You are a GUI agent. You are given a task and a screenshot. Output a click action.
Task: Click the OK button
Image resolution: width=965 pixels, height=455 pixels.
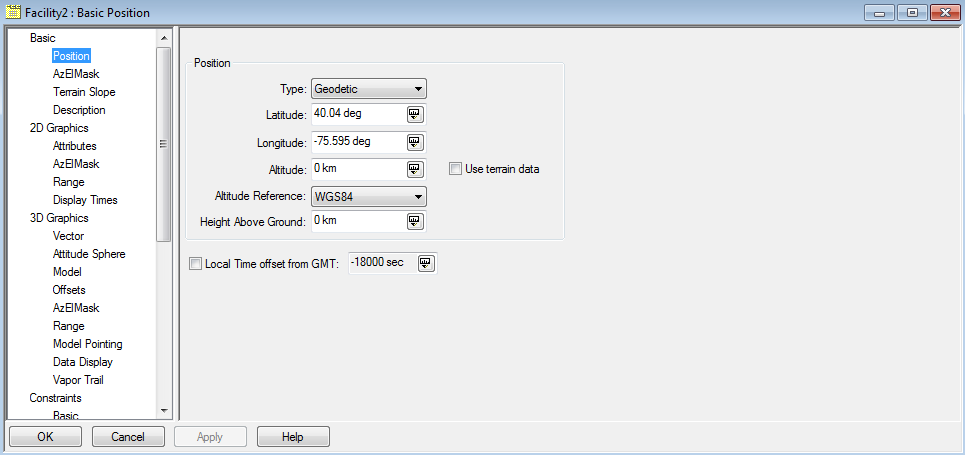click(x=46, y=437)
